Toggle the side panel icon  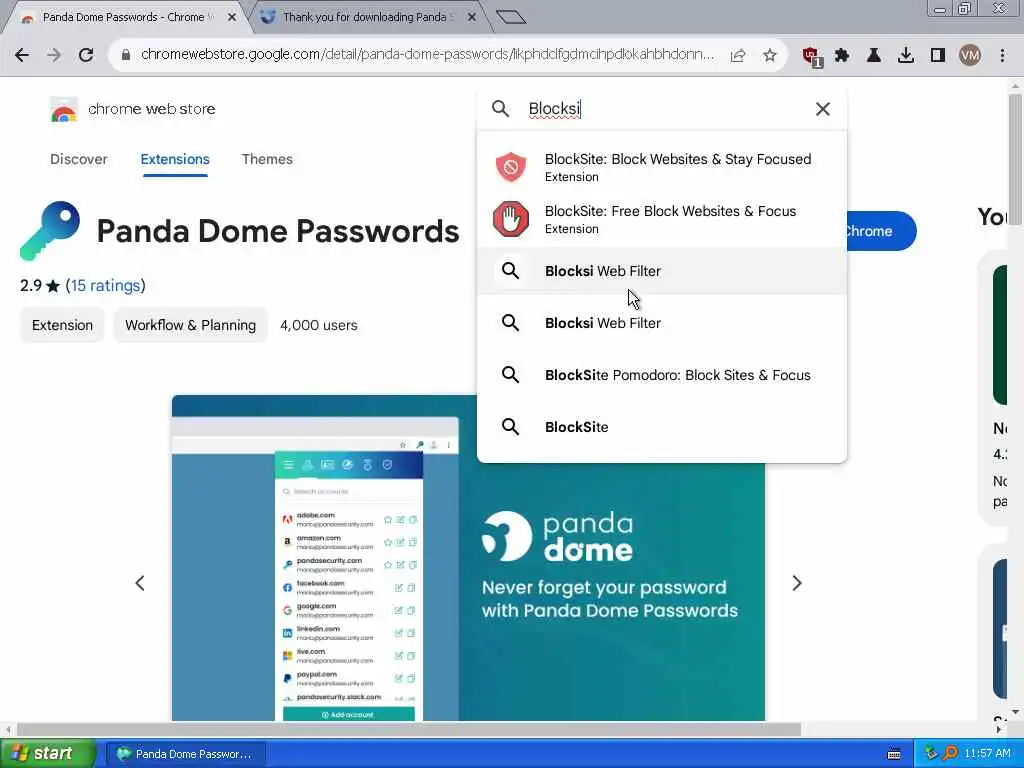coord(938,55)
